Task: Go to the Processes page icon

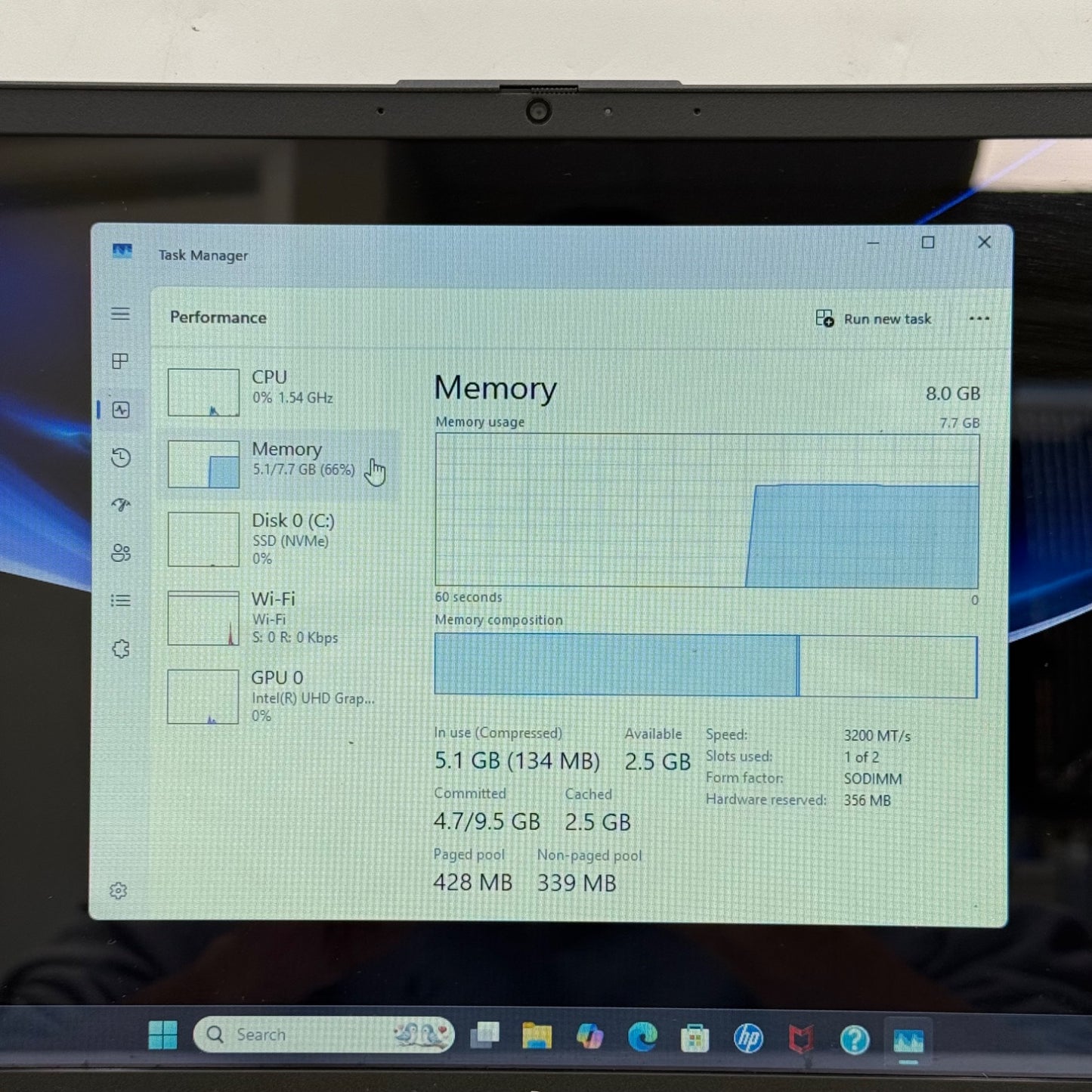Action: tap(120, 361)
